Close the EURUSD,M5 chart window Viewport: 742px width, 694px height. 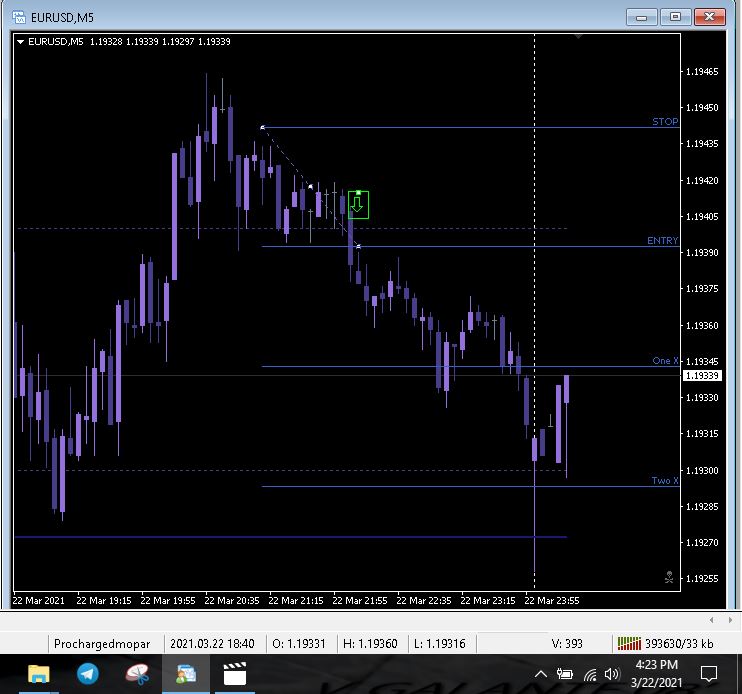tap(709, 17)
